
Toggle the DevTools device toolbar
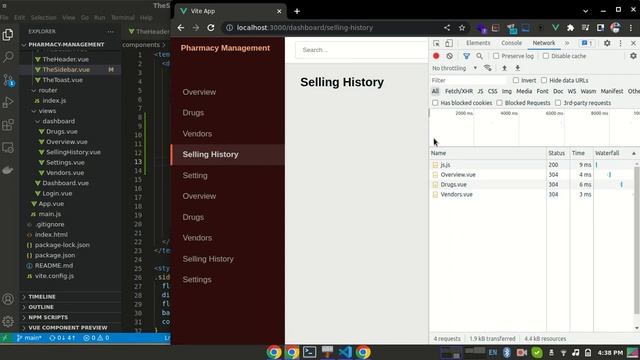449,43
